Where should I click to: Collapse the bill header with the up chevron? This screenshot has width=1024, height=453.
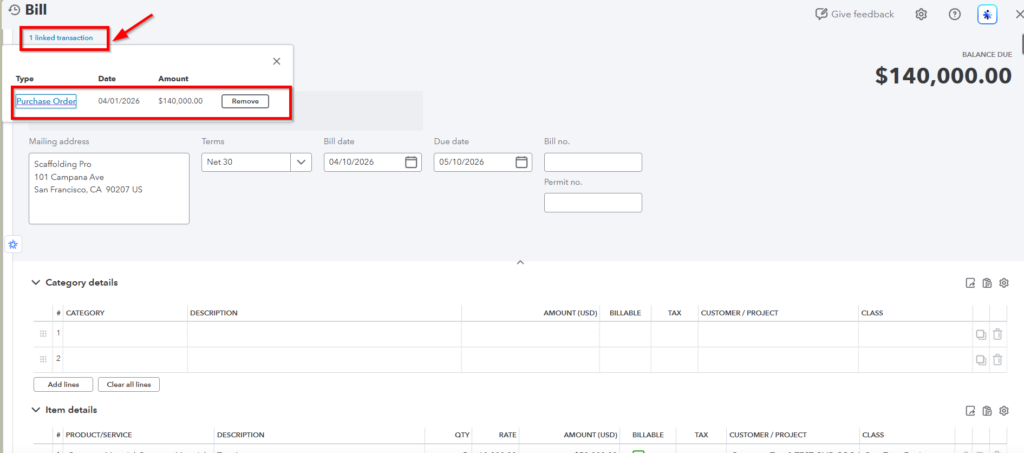point(519,262)
